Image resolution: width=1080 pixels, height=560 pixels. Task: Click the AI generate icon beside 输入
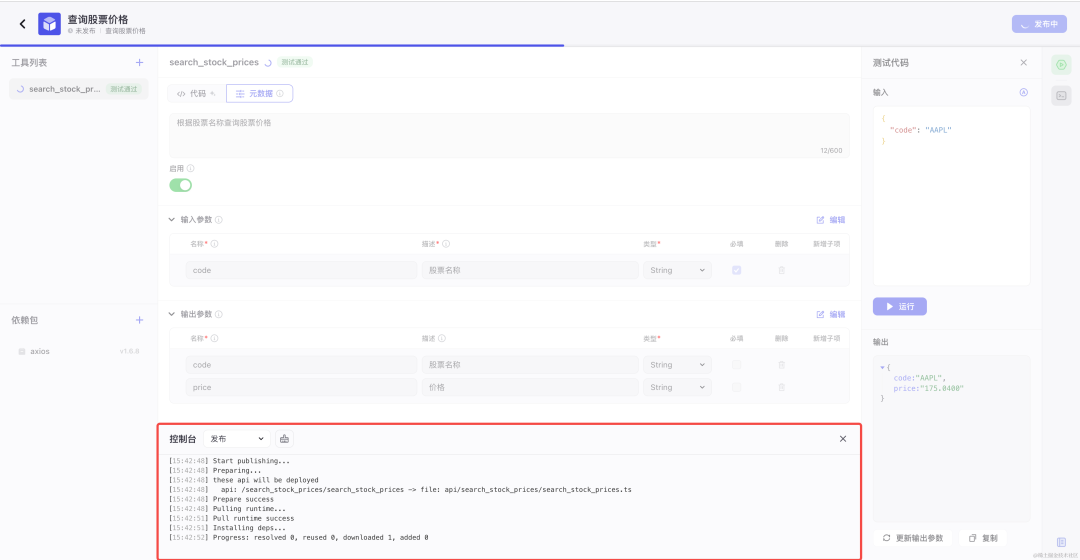pos(1024,92)
